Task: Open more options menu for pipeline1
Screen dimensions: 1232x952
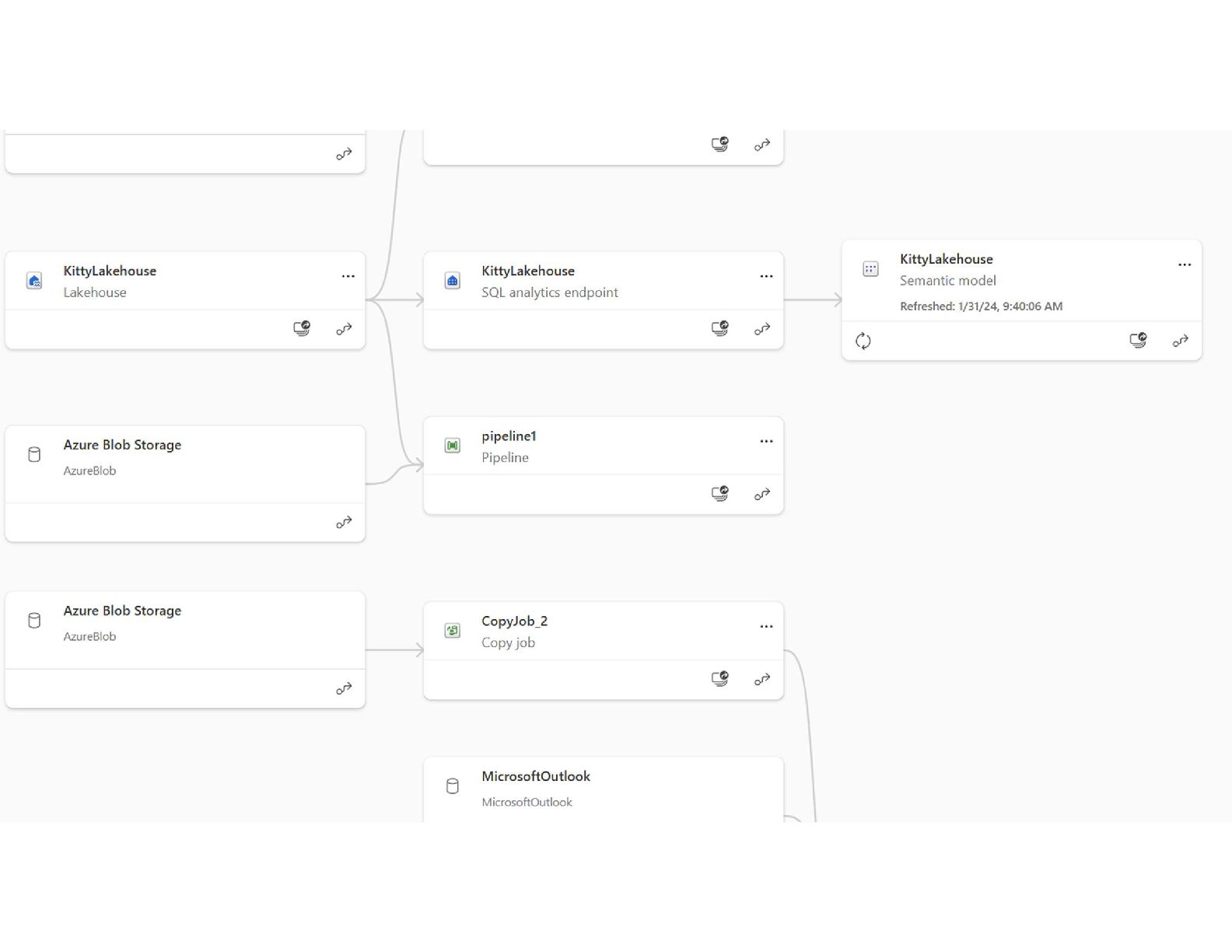Action: [x=767, y=441]
